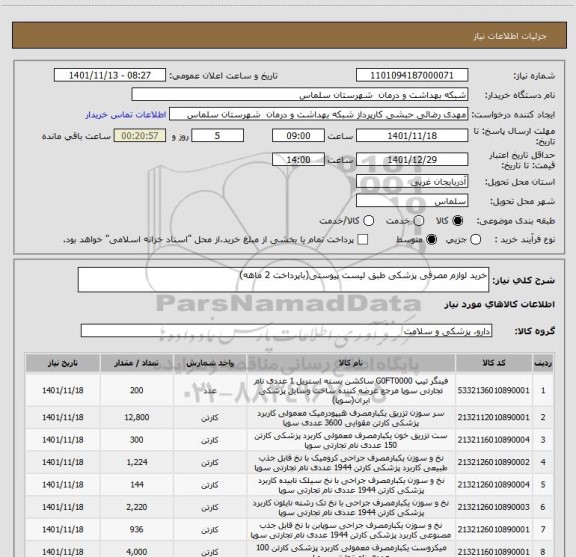This screenshot has height=557, width=576.
Task: Click the گروه کالا field دارو، پزشکی و سلامت
Action: click(286, 331)
